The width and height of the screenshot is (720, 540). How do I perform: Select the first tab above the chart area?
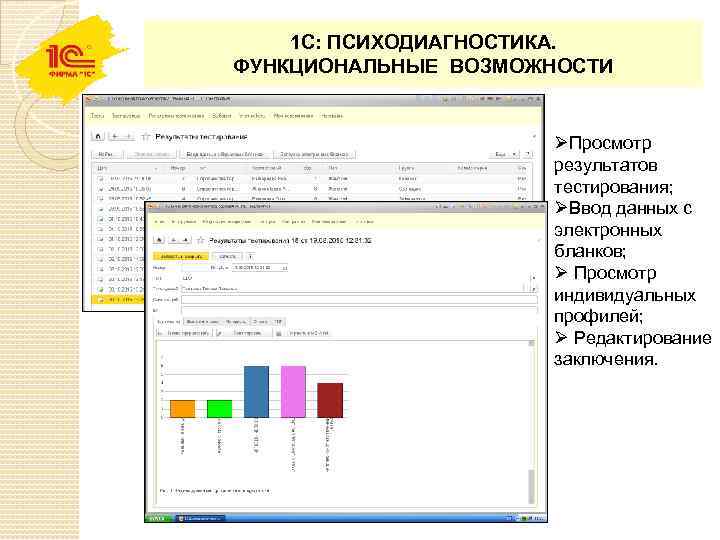pos(169,321)
